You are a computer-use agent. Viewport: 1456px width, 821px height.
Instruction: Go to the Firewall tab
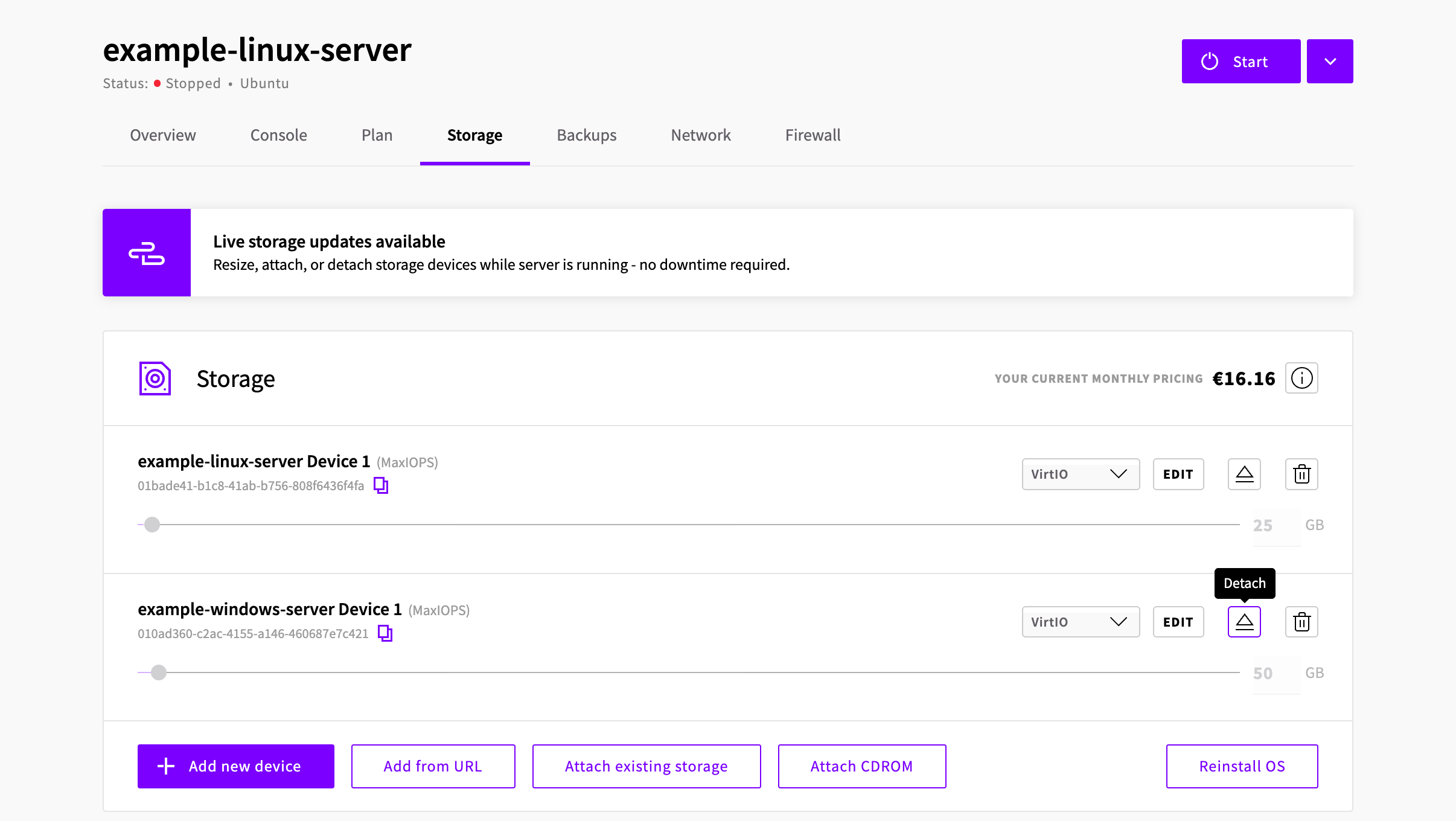pyautogui.click(x=813, y=135)
